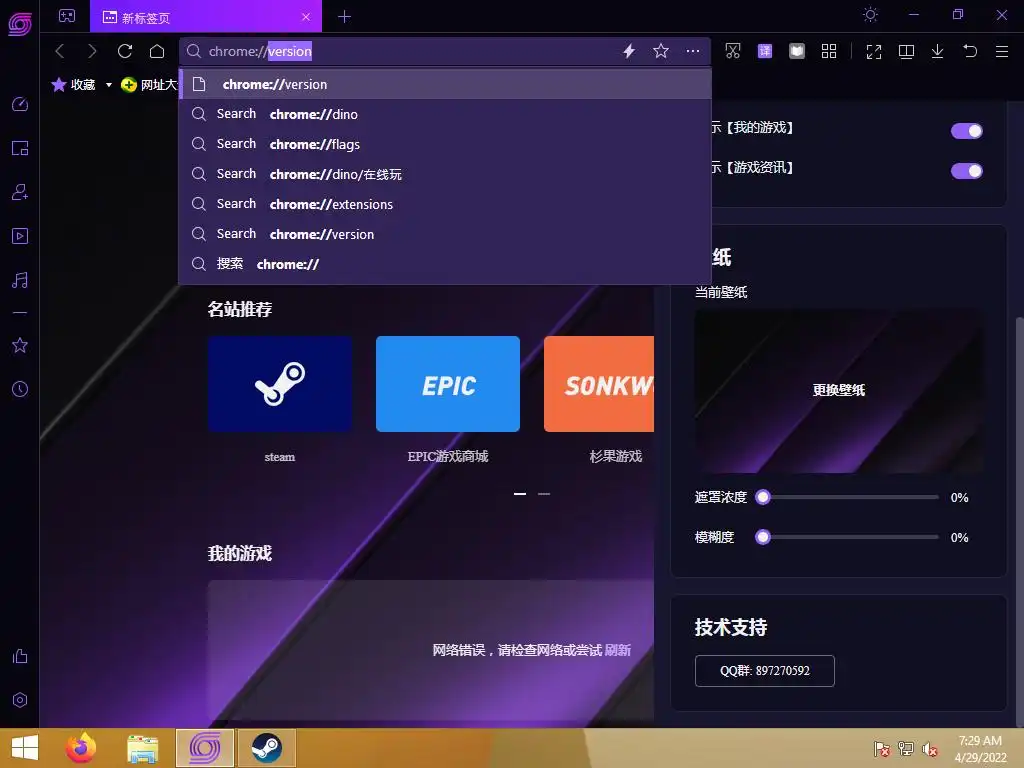Open the 收藏 bookmarks button
Image resolution: width=1024 pixels, height=768 pixels.
(74, 85)
